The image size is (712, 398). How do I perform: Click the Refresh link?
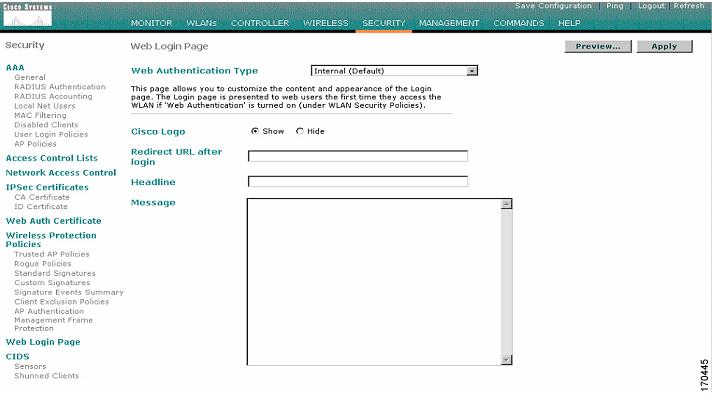pyautogui.click(x=688, y=6)
